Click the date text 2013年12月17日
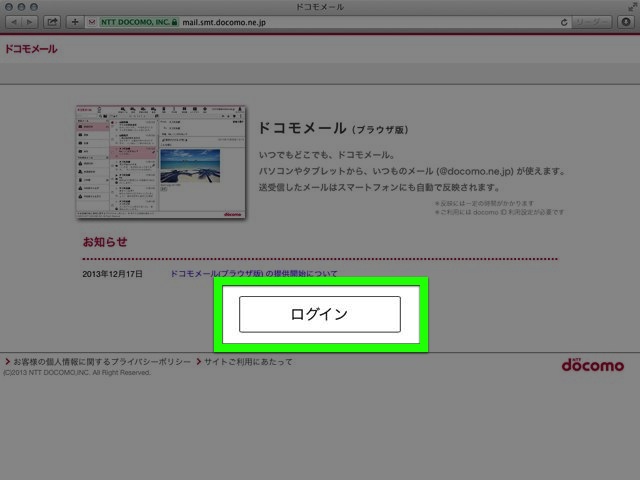The width and height of the screenshot is (640, 480). [x=112, y=274]
